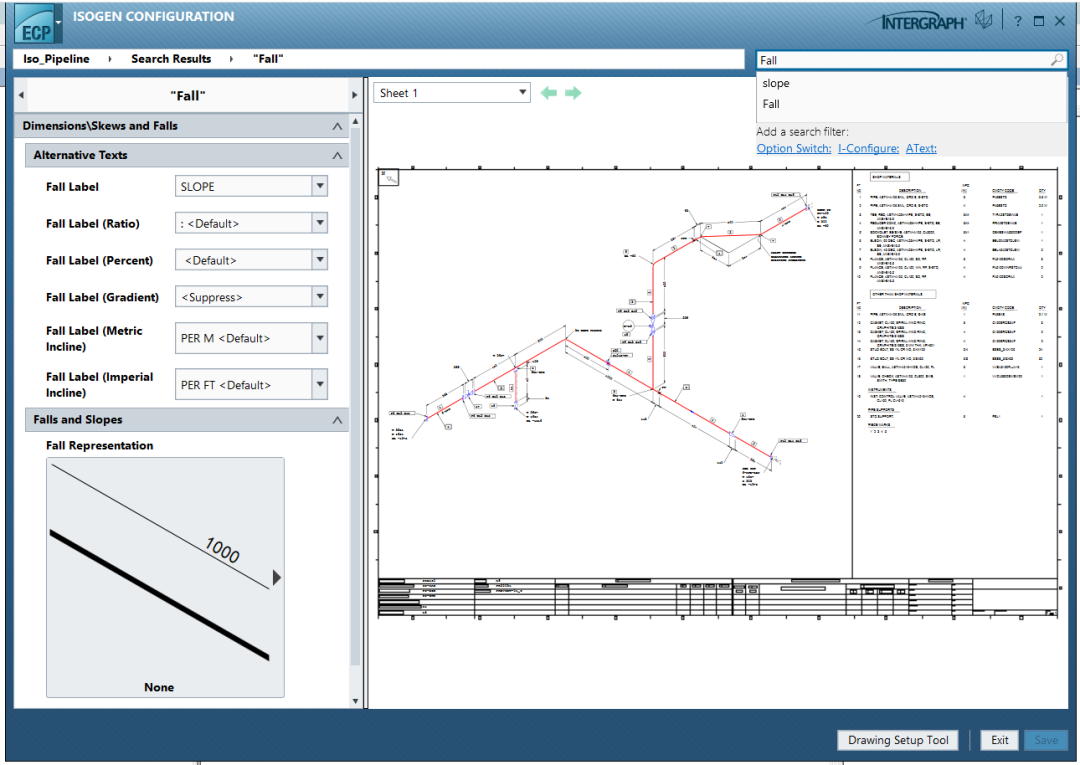Go to next sheet with green right arrow
The width and height of the screenshot is (1080, 765).
click(x=573, y=93)
